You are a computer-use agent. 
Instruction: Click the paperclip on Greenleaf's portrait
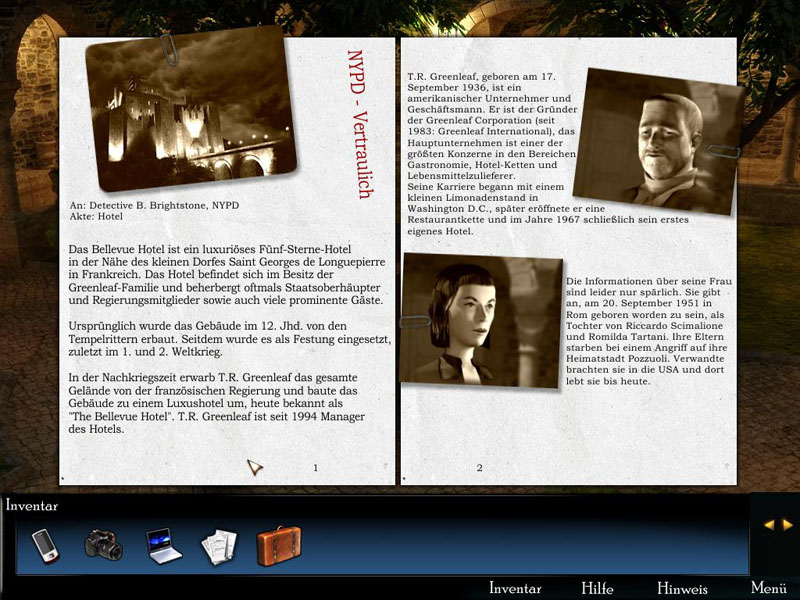point(723,151)
